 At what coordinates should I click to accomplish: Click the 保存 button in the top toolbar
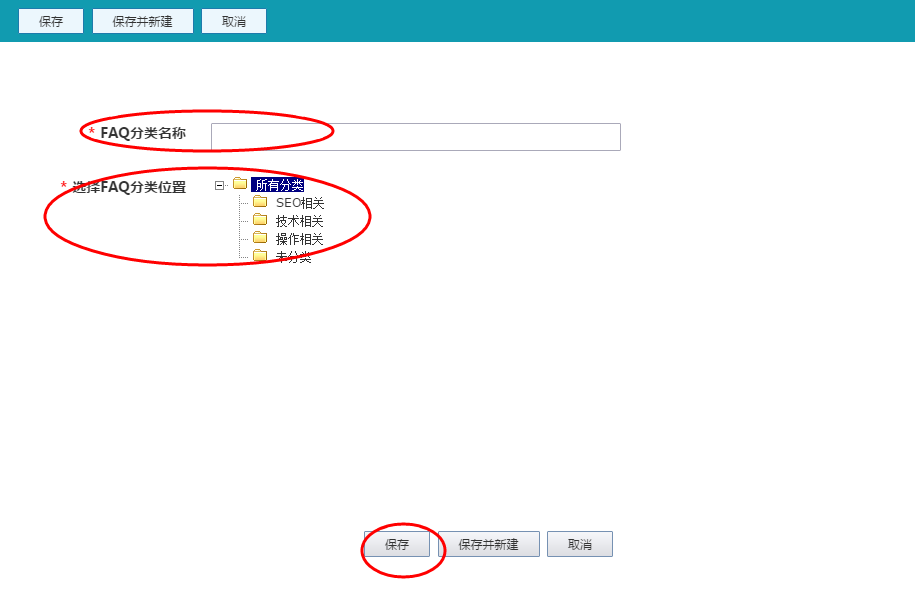50,20
